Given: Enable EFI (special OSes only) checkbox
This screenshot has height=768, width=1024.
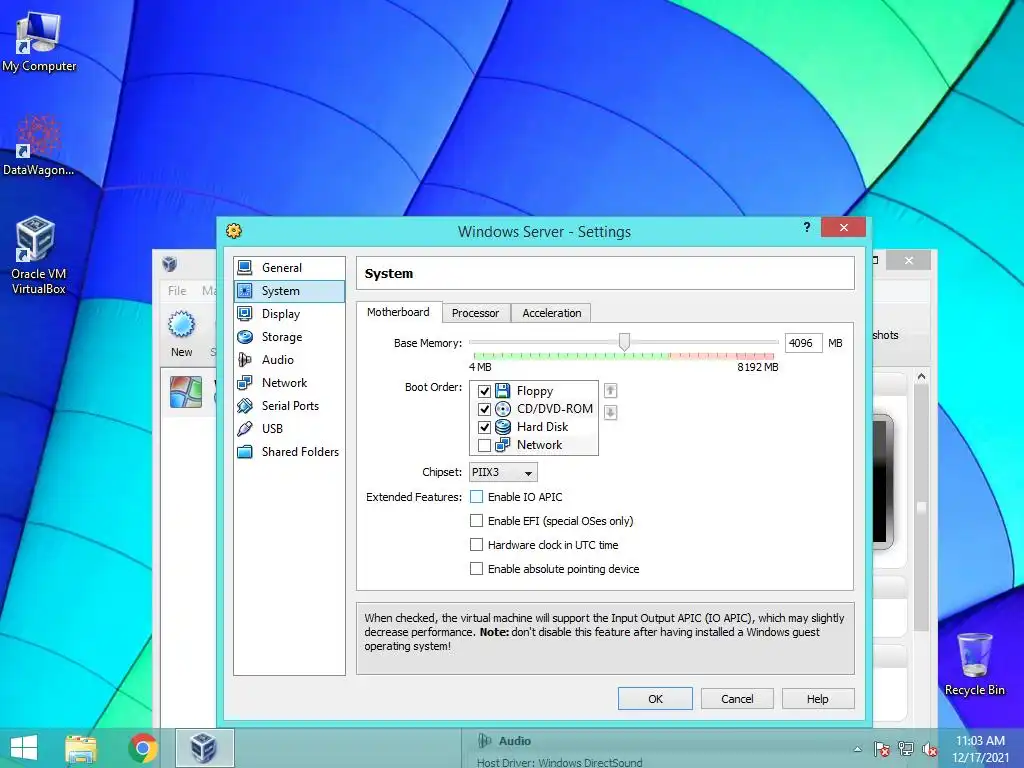Looking at the screenshot, I should point(477,520).
